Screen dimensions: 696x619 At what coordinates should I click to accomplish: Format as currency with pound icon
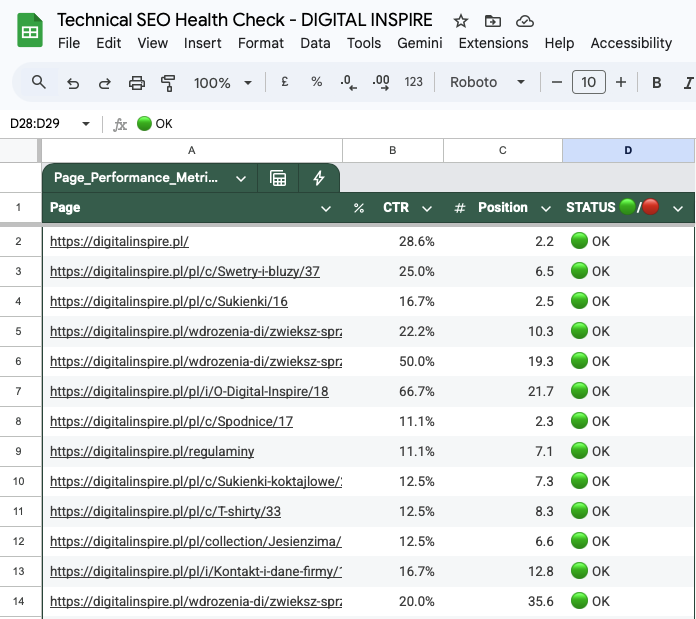pyautogui.click(x=285, y=82)
